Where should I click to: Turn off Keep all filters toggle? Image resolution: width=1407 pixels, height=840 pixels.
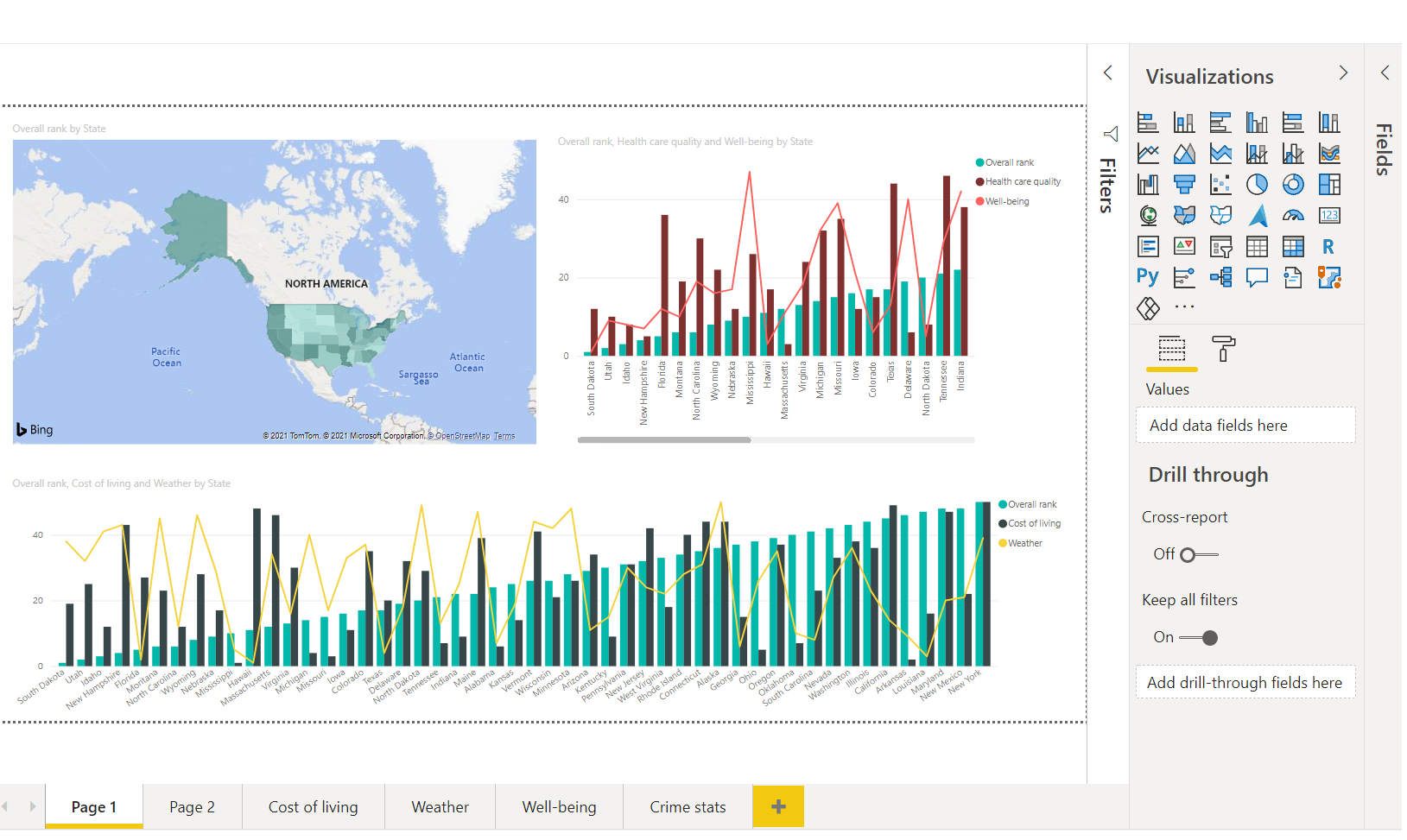click(1199, 638)
